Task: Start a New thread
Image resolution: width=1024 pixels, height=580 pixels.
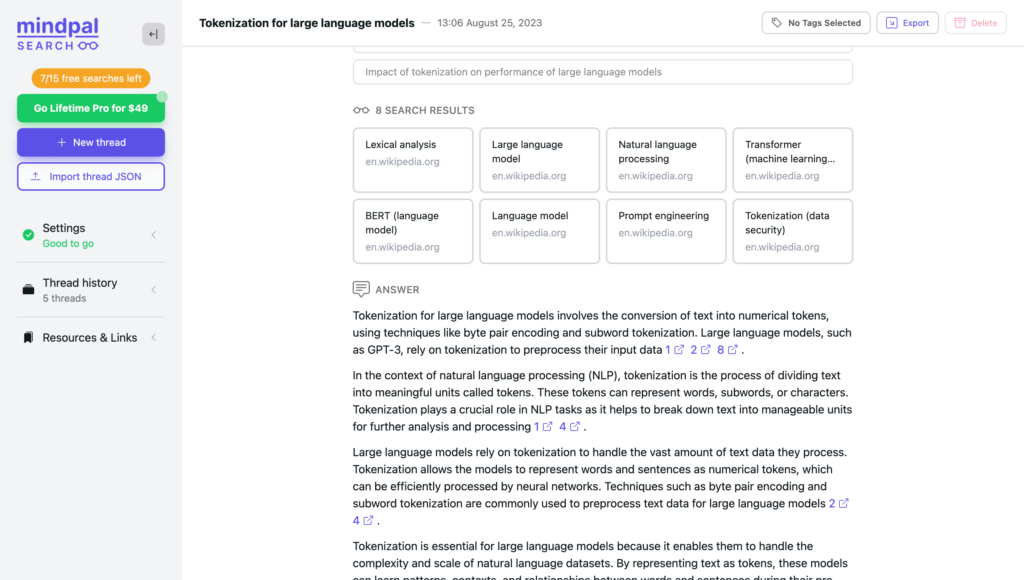Action: (x=91, y=142)
